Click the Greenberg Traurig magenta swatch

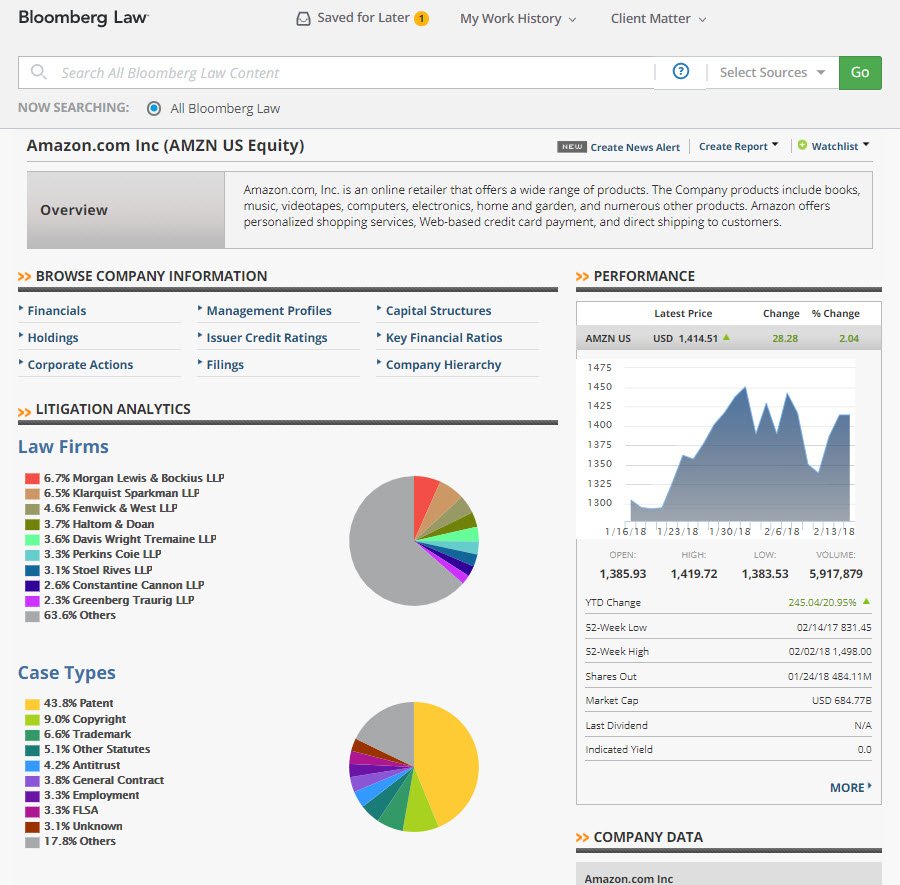[32, 601]
